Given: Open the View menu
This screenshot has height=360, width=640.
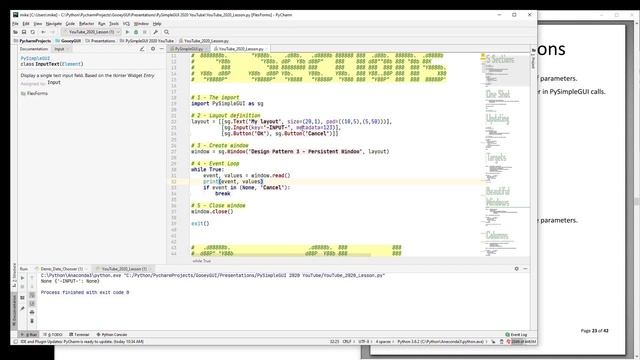Looking at the screenshot, I should pos(38,24).
